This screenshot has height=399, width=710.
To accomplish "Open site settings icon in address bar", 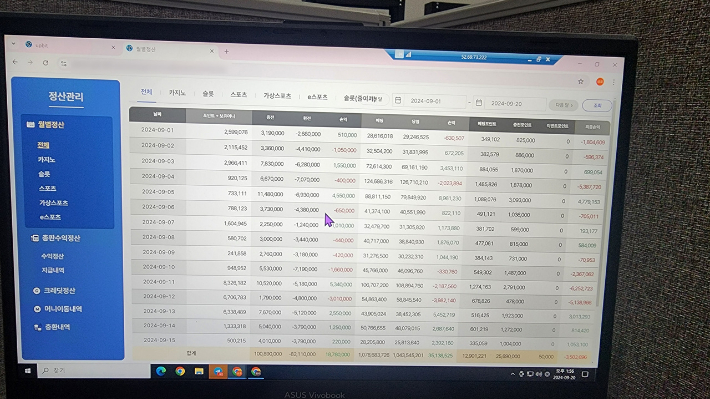I will tap(63, 63).
